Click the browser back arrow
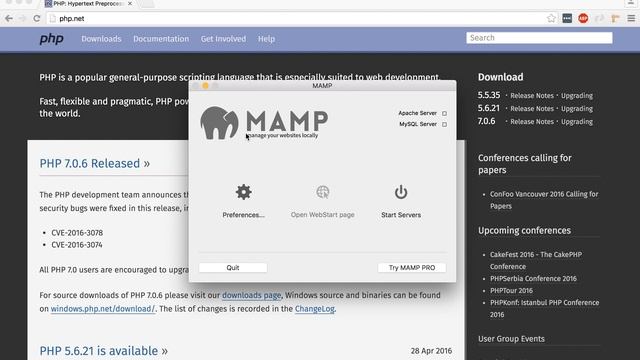640x360 pixels. coord(9,18)
